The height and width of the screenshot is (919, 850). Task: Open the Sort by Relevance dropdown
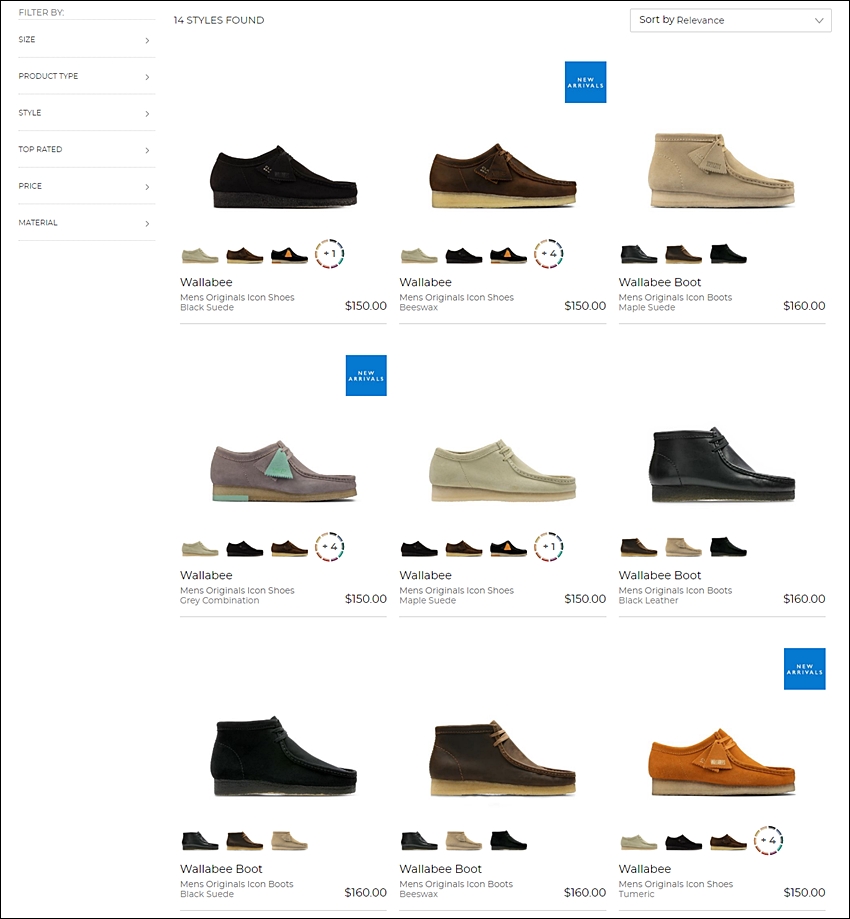[730, 20]
